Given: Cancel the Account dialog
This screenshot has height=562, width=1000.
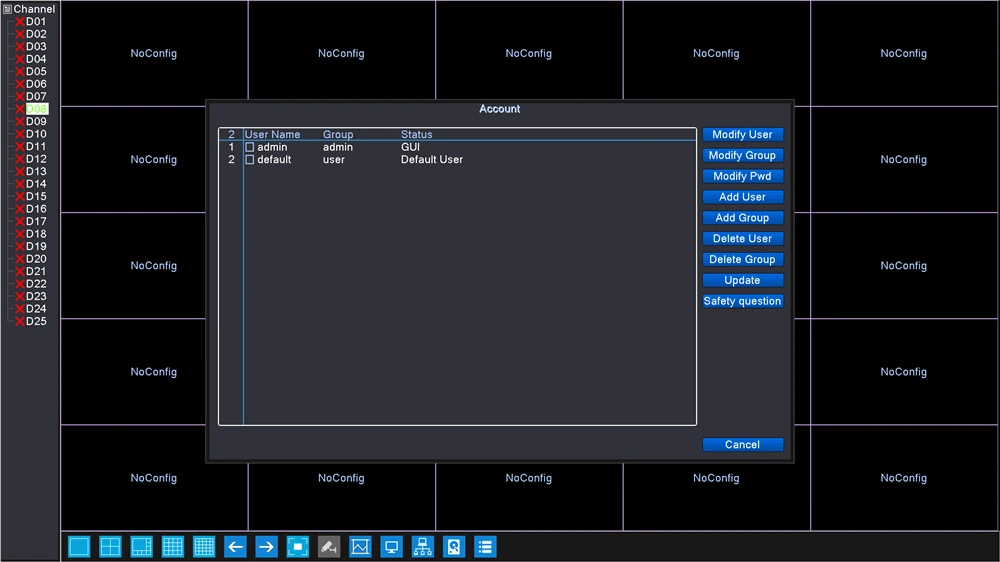Looking at the screenshot, I should (x=742, y=445).
